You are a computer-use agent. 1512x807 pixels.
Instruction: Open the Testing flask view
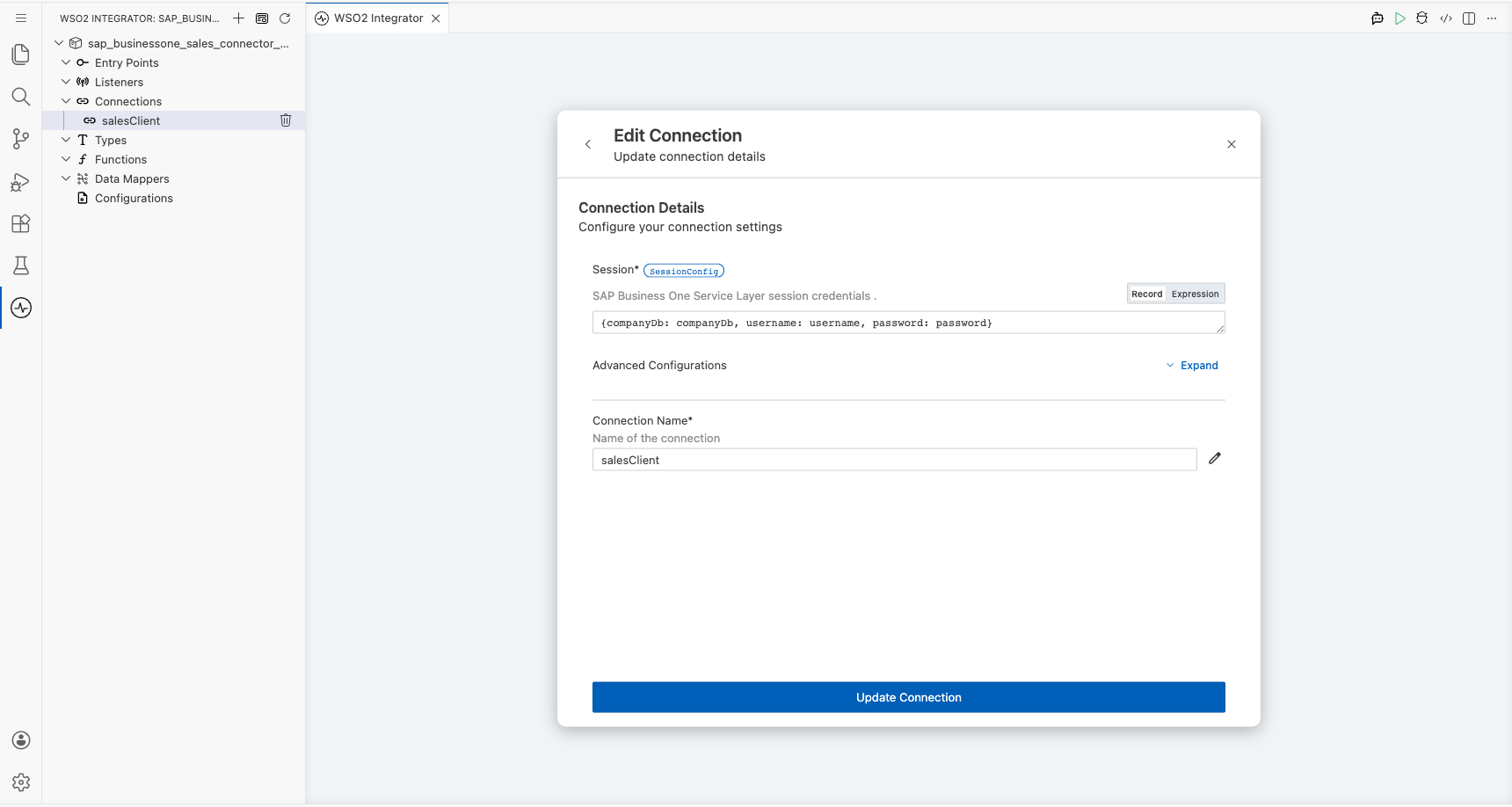[x=21, y=265]
